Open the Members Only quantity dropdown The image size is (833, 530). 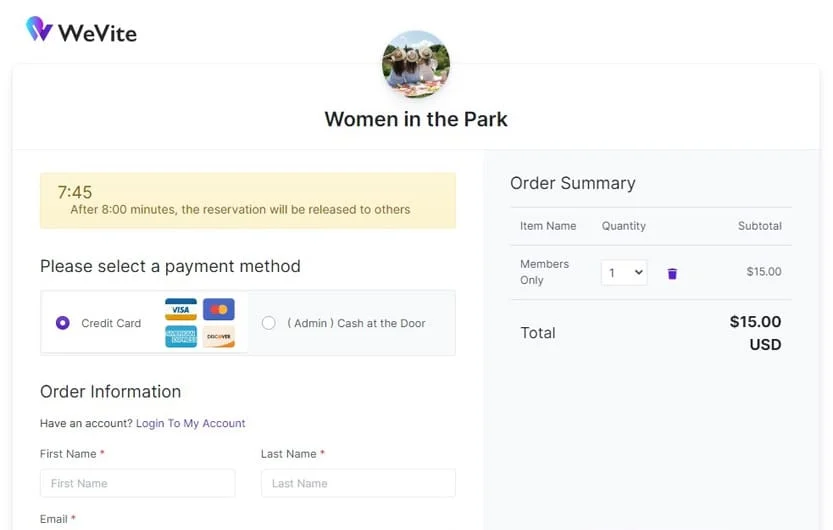(624, 272)
